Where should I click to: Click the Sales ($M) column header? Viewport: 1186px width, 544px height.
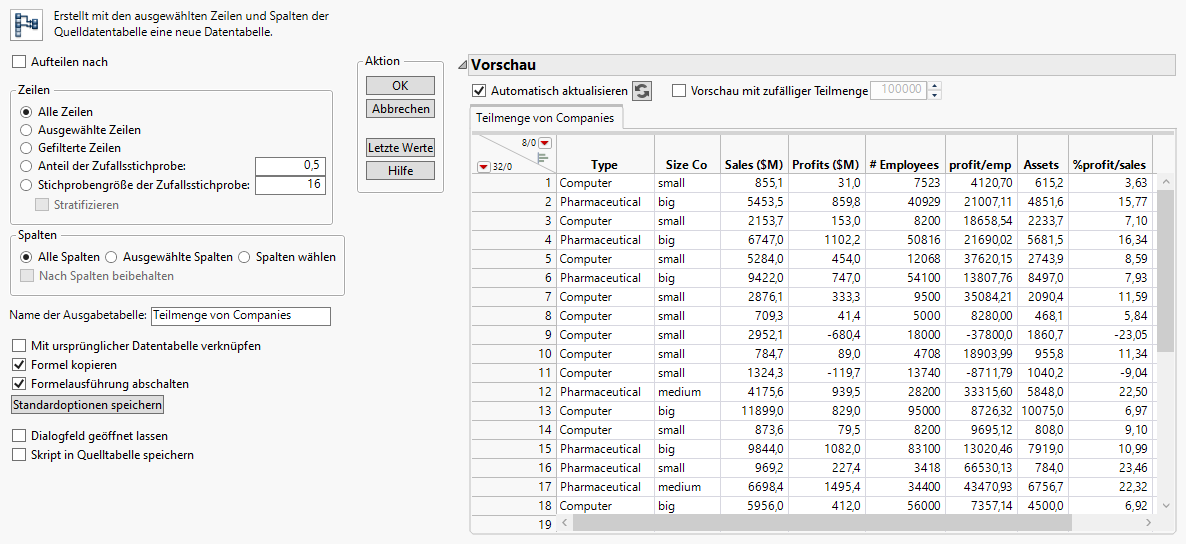[753, 165]
